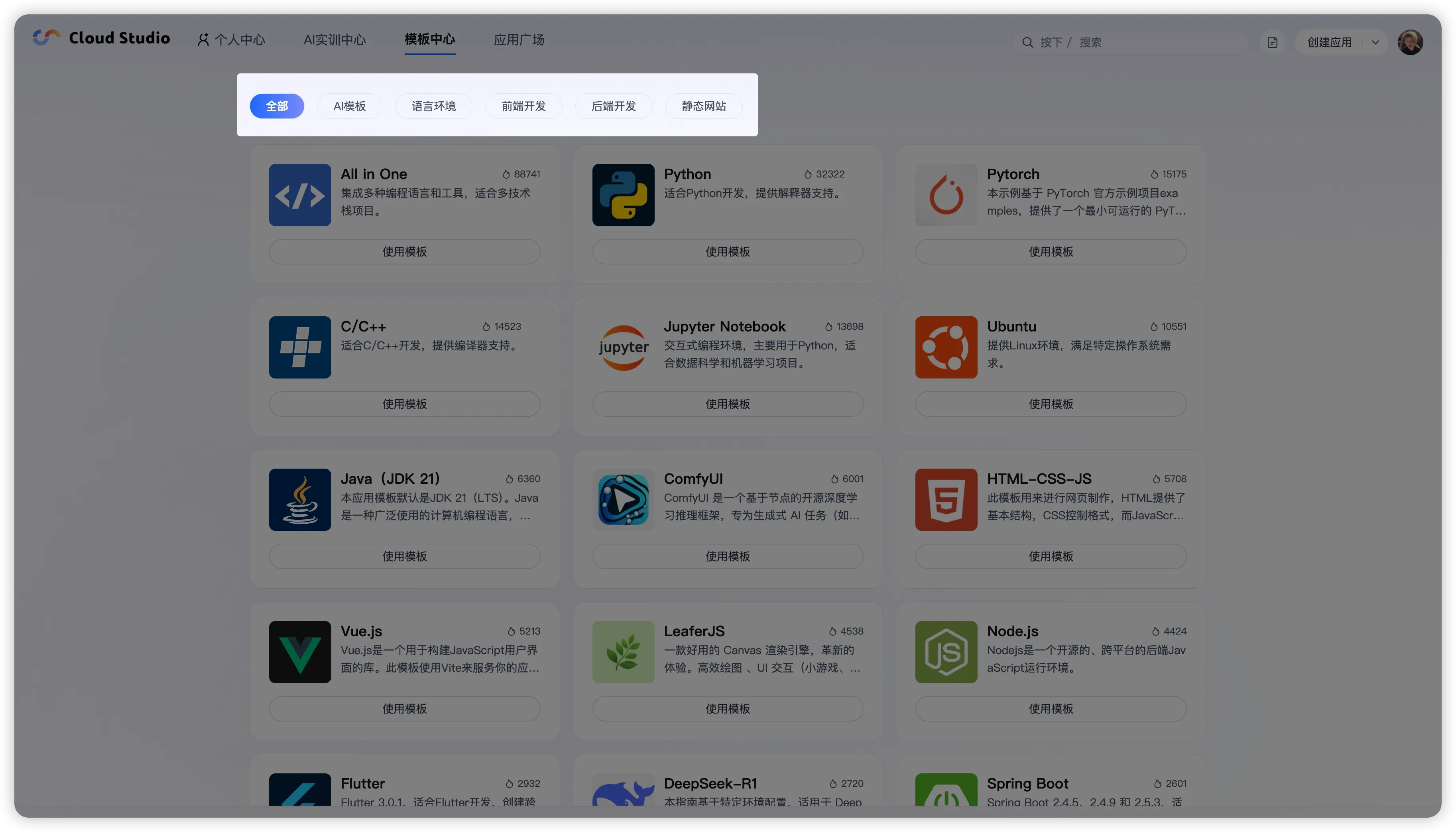This screenshot has height=832, width=1456.
Task: Click the HTML5 shield icon
Action: [946, 499]
